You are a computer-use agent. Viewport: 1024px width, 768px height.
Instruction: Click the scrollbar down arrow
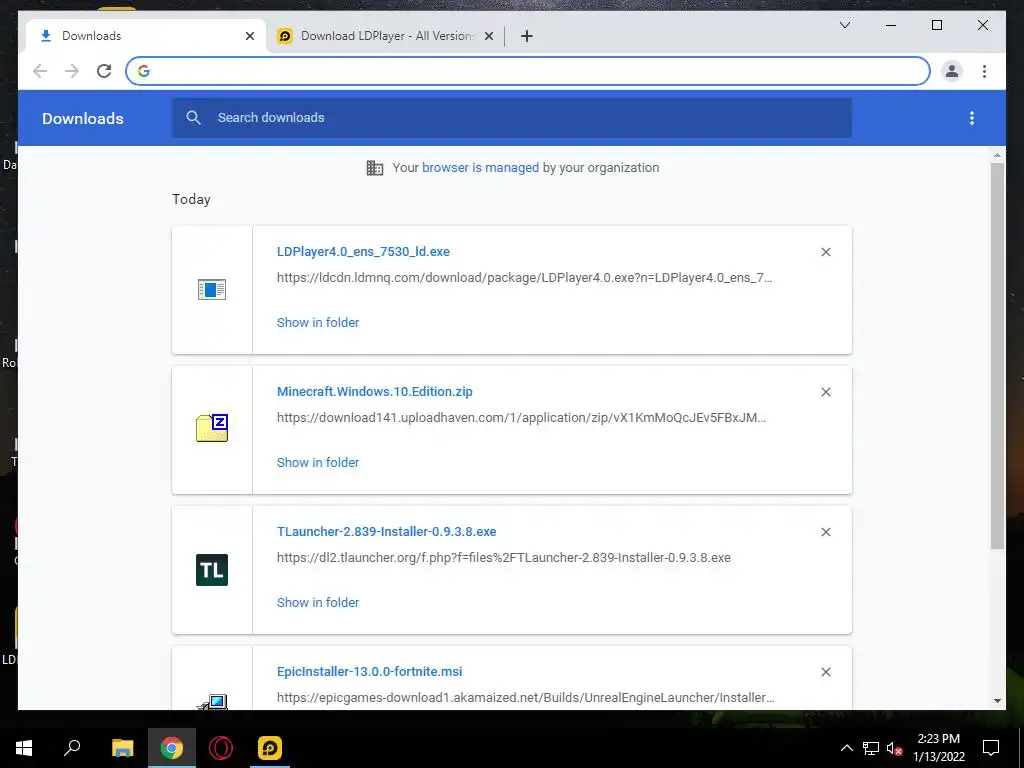[x=997, y=701]
